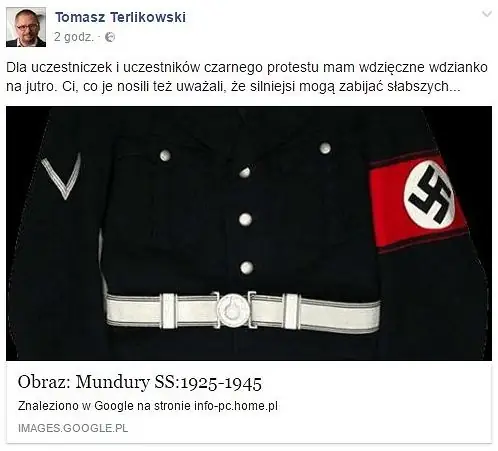The image size is (498, 451).
Task: Open the 'Obraz: Mundury SS:1925-1945' link title
Action: [140, 382]
